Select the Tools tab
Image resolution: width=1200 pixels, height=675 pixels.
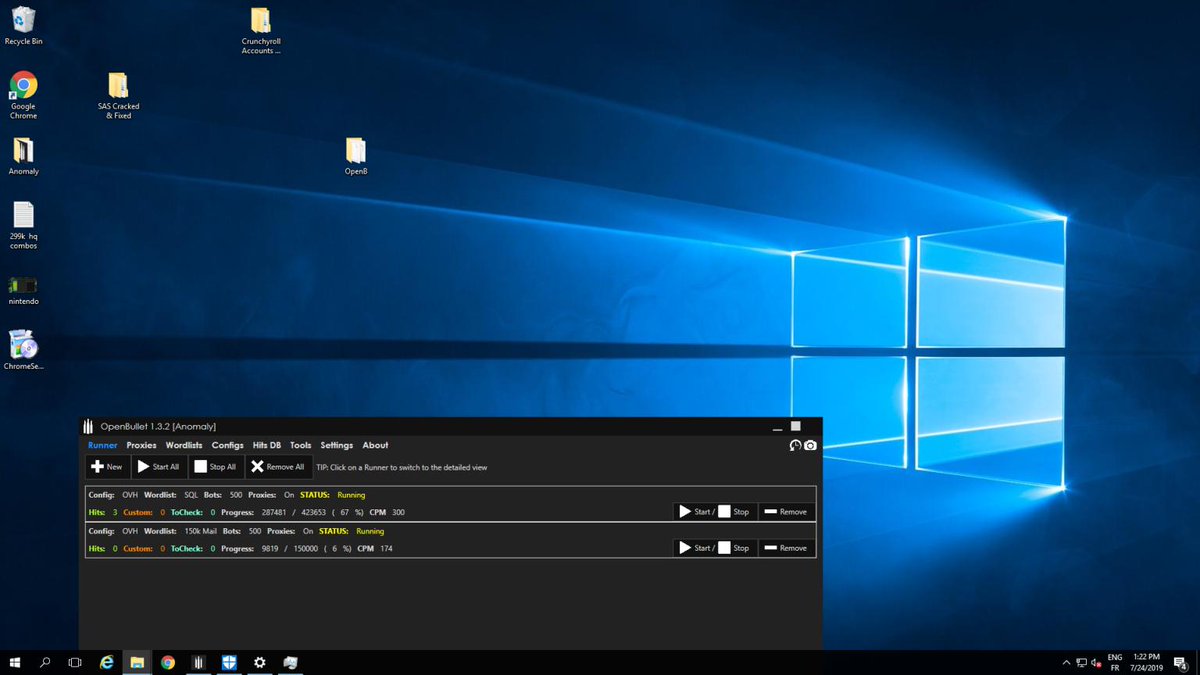click(300, 445)
